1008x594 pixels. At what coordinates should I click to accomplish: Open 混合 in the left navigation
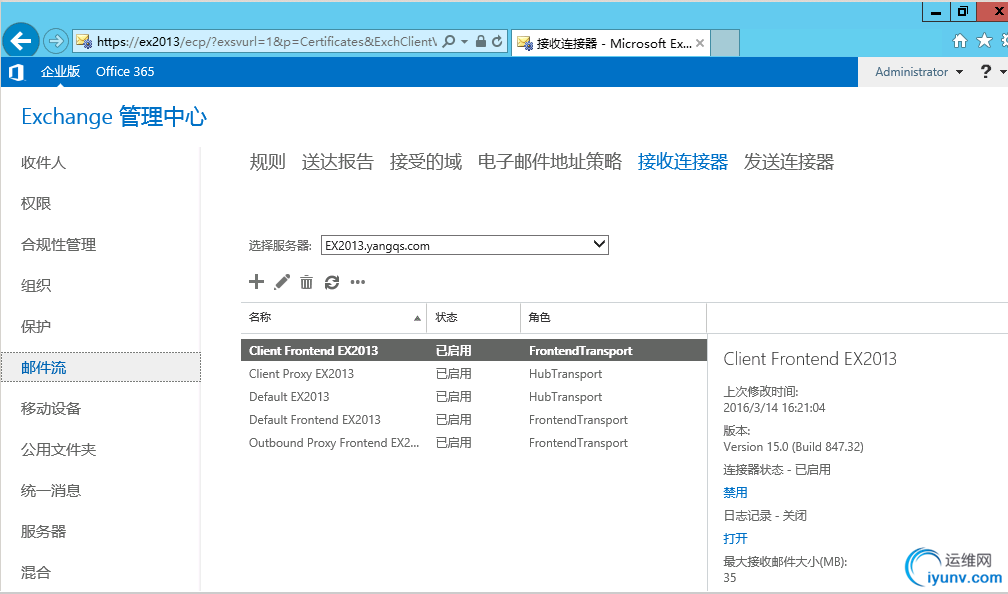36,572
